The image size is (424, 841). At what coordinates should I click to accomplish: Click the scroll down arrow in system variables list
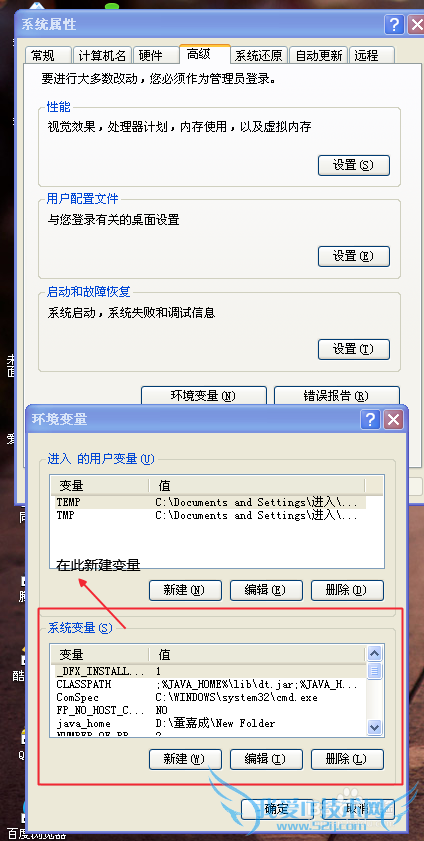pos(375,727)
